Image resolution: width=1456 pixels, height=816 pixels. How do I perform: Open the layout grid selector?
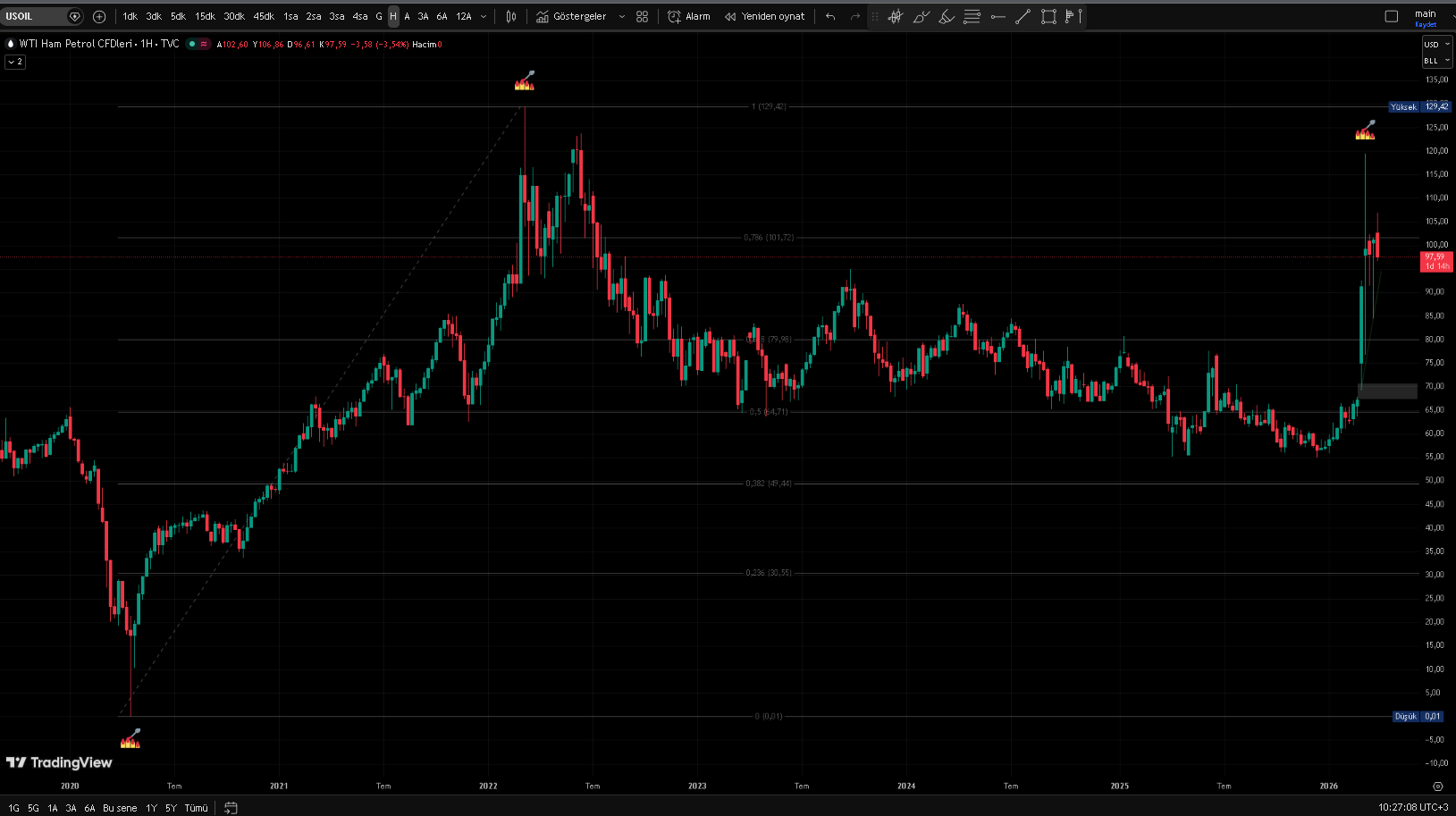pyautogui.click(x=642, y=16)
